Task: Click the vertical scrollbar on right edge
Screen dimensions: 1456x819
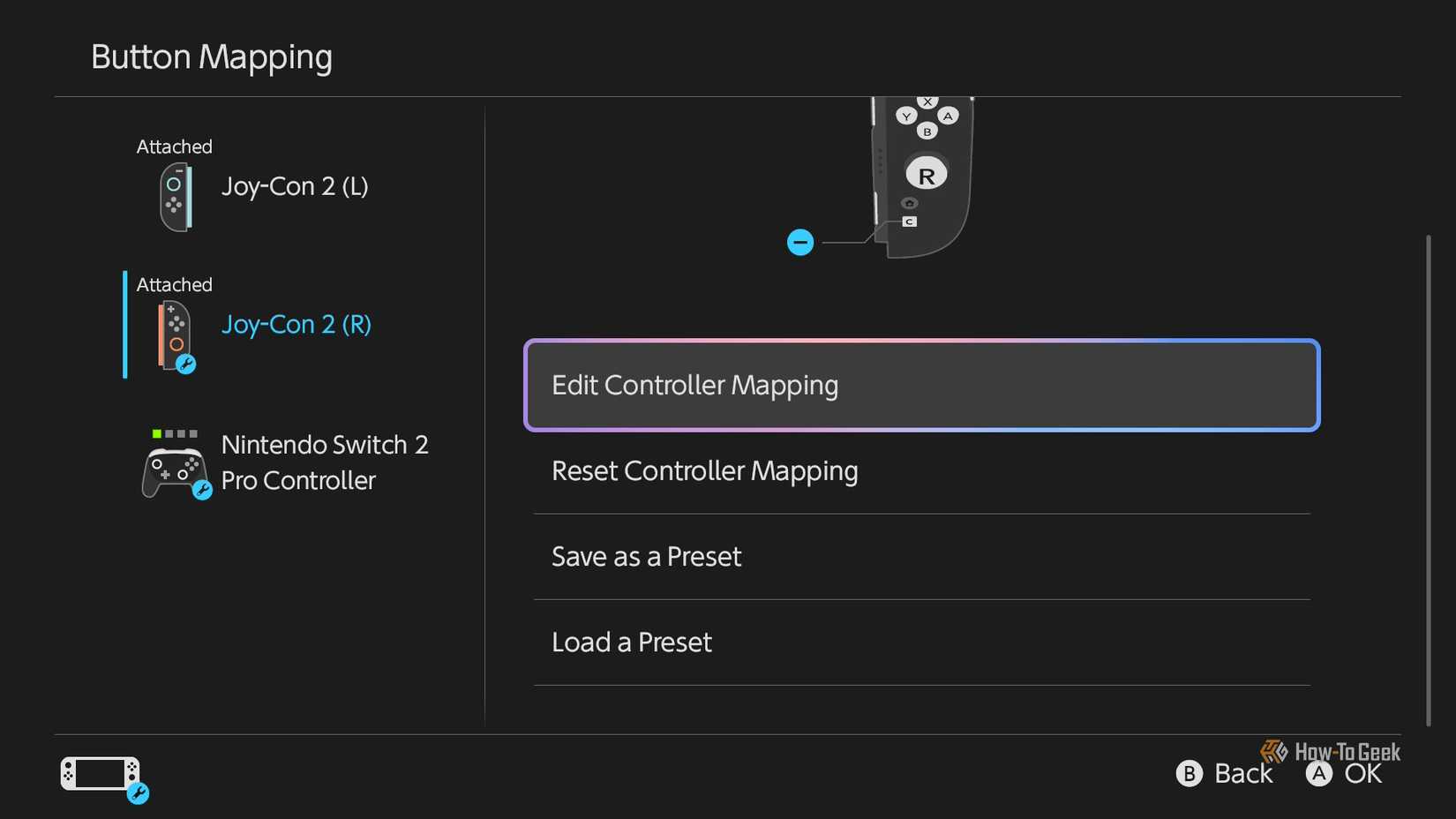Action: tap(1428, 480)
